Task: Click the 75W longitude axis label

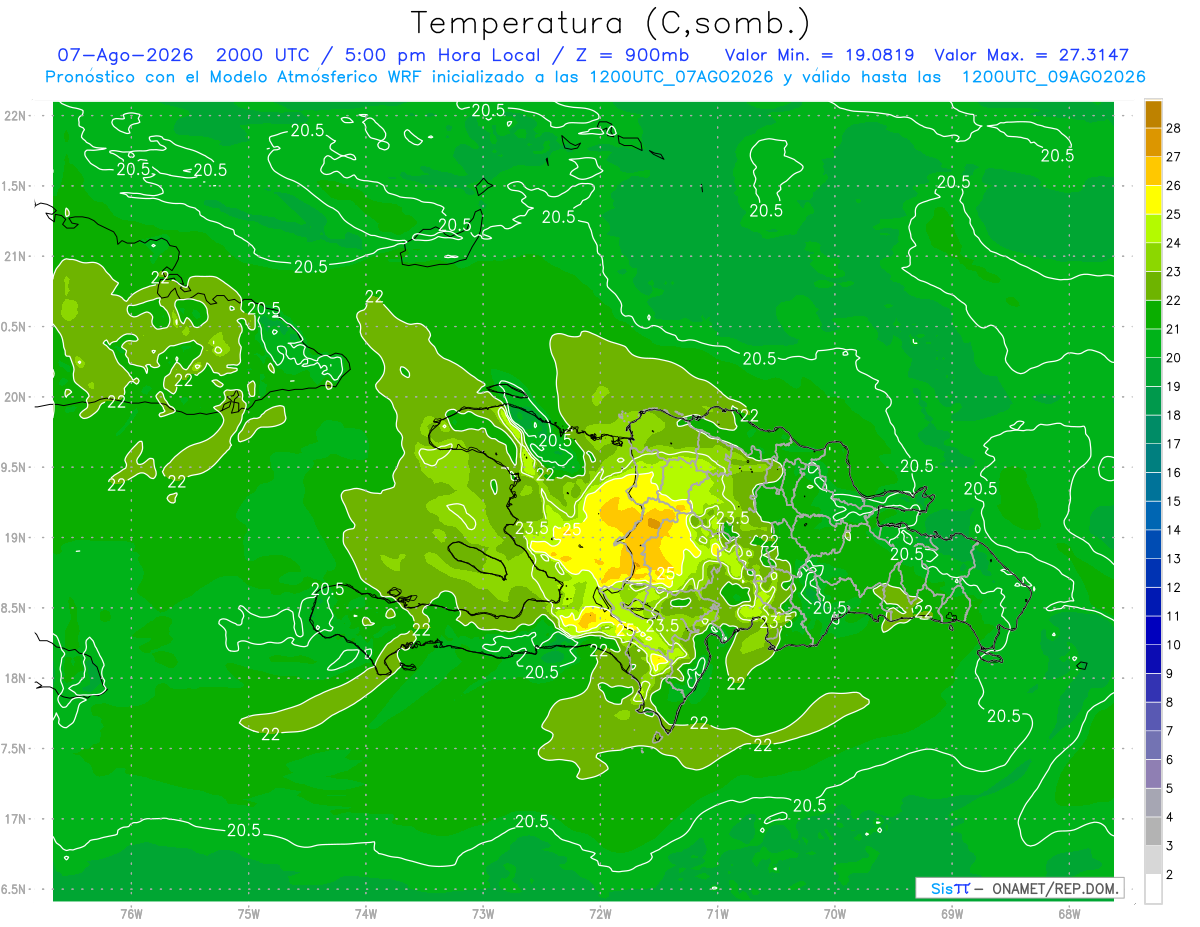Action: coord(248,914)
